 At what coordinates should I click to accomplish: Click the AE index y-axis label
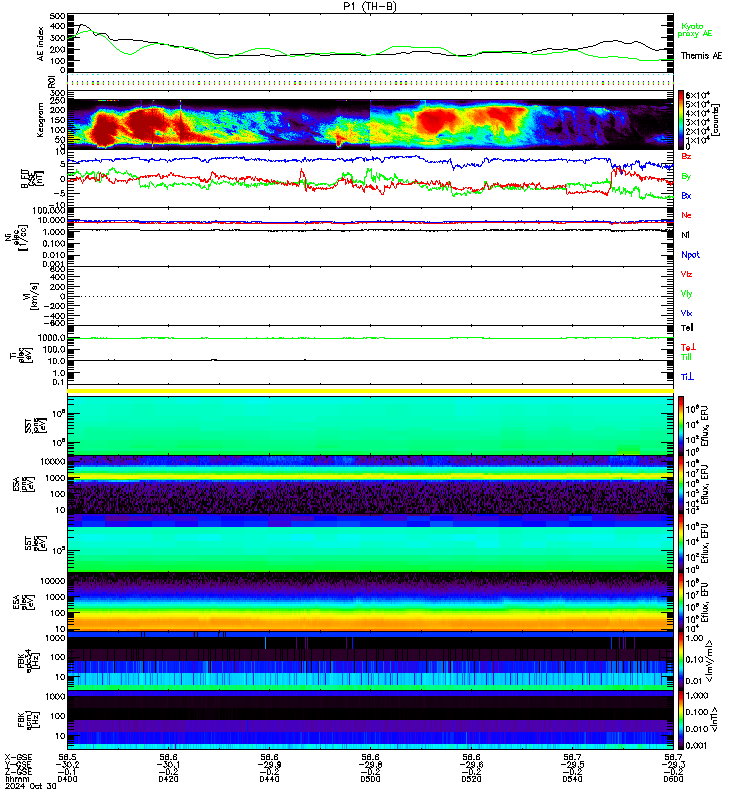pyautogui.click(x=40, y=44)
